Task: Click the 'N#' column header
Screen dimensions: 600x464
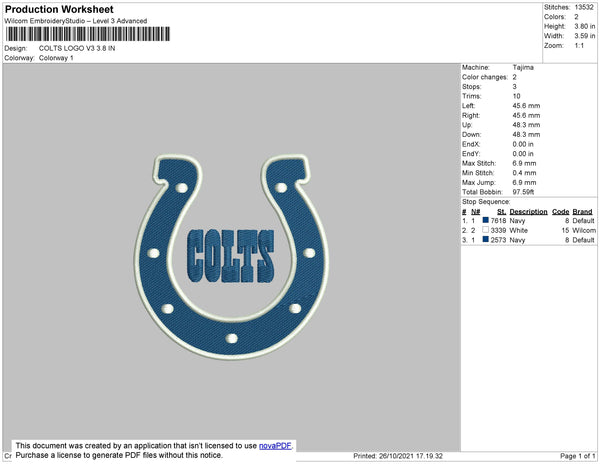Action: point(475,212)
